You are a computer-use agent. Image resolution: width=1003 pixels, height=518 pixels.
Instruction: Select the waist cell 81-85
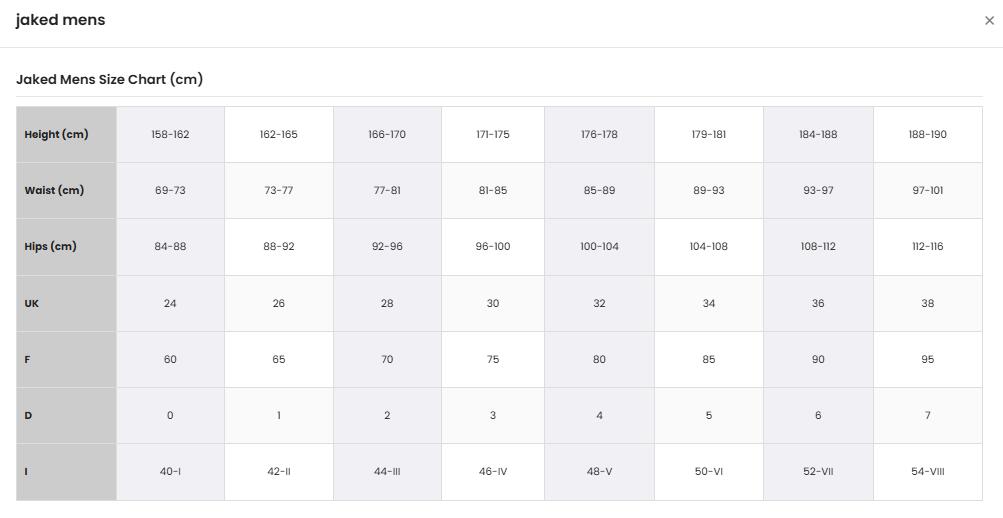click(493, 191)
